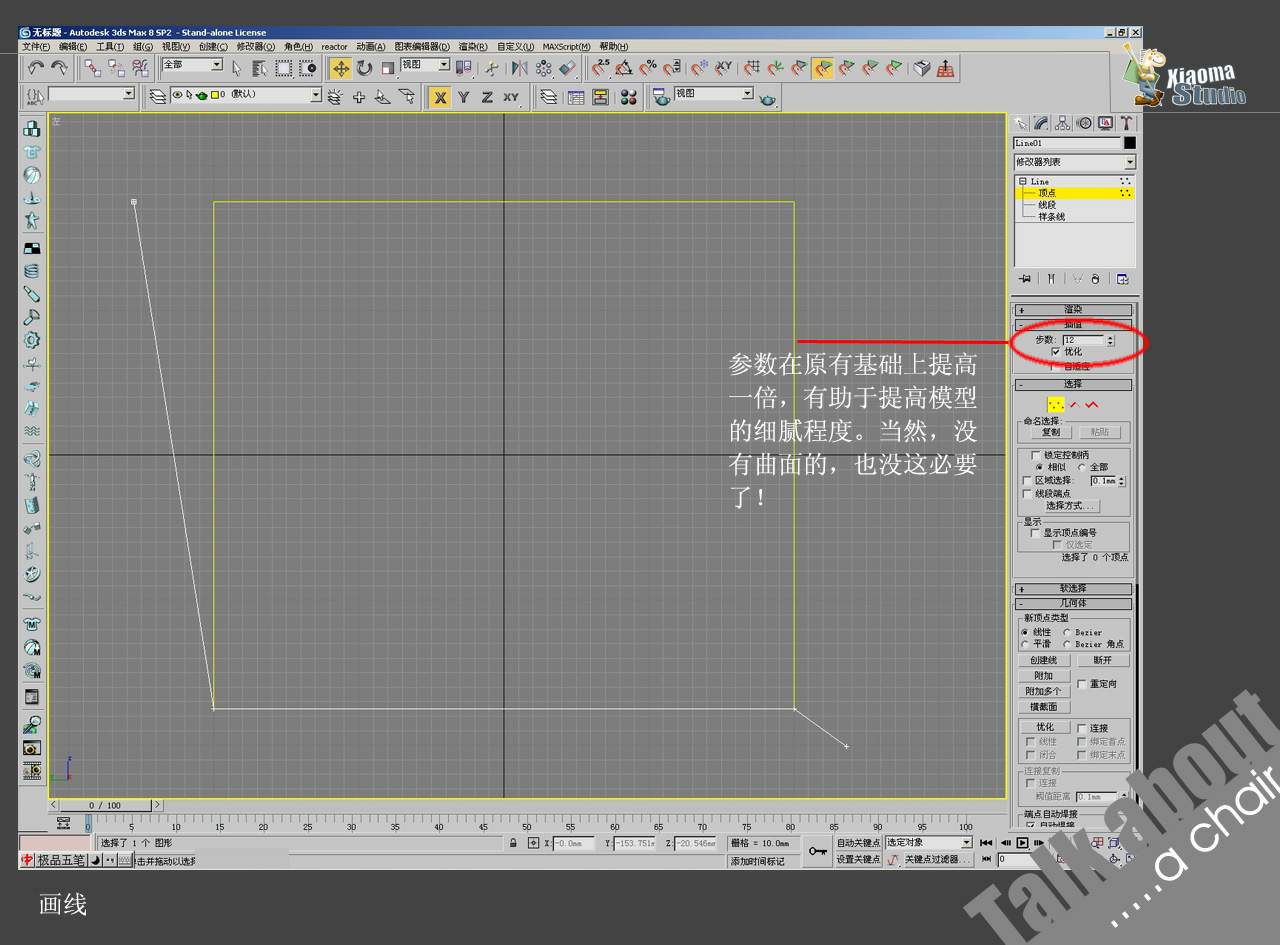Screen dimensions: 1280x945
Task: Click the 创建线 button
Action: tap(1044, 661)
